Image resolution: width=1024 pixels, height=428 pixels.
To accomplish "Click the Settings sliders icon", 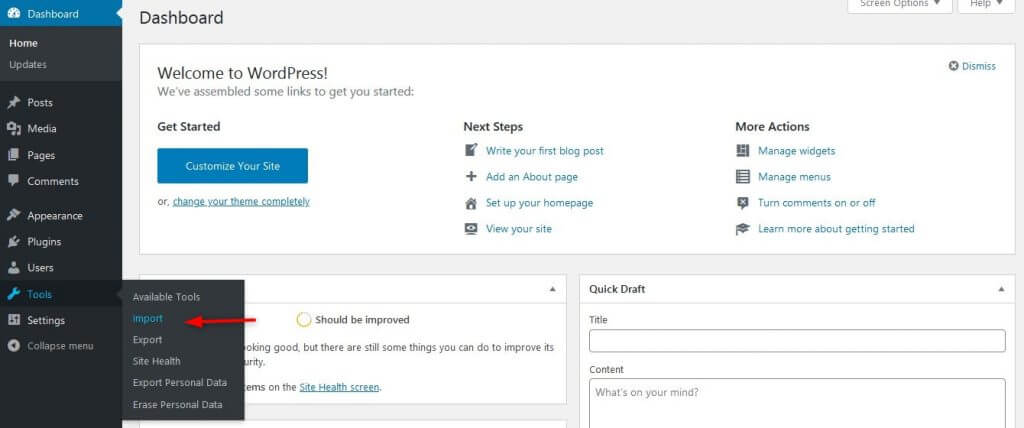I will pos(14,320).
